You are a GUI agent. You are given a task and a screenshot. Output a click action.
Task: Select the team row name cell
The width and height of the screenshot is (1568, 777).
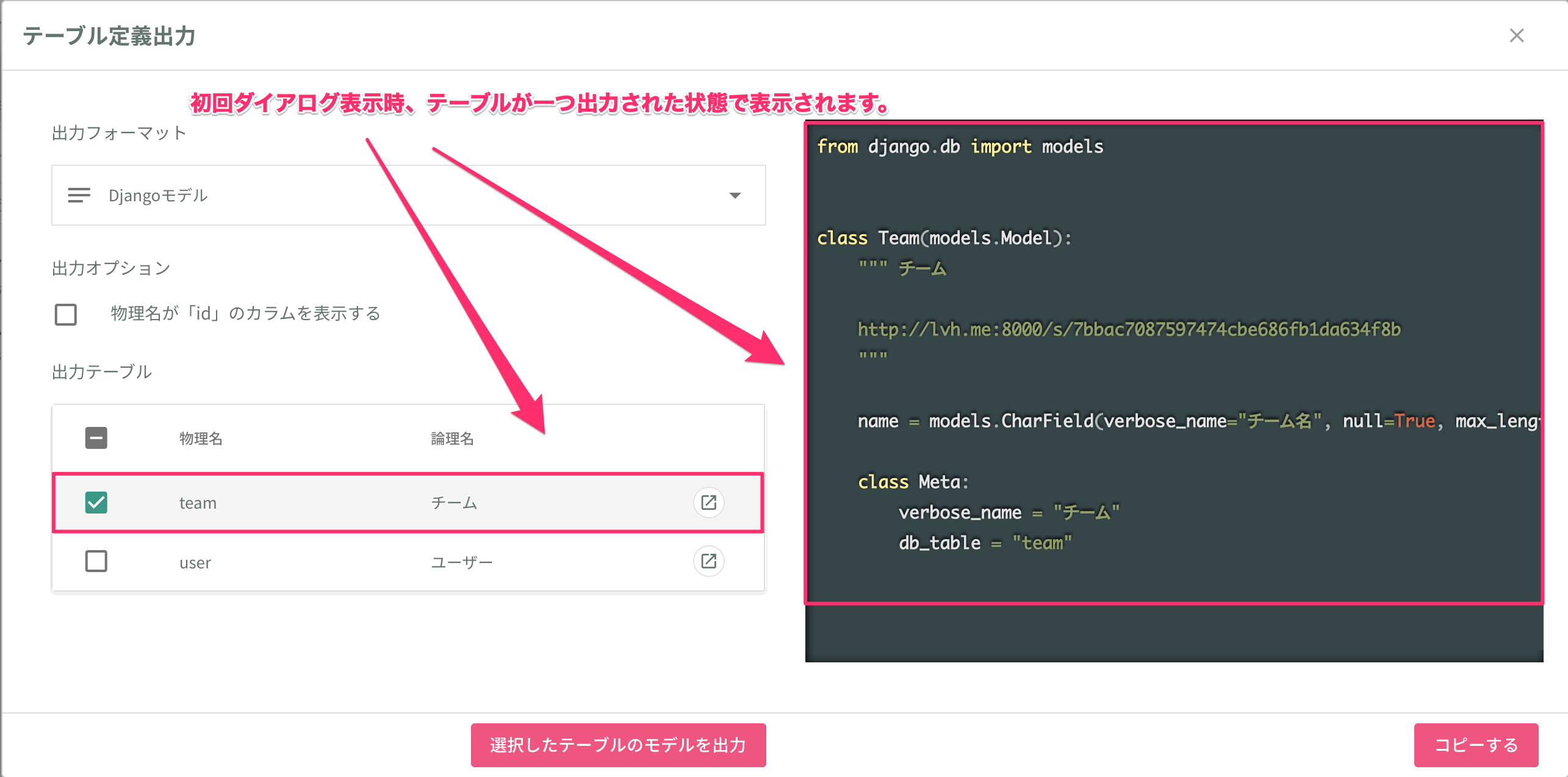pos(198,503)
